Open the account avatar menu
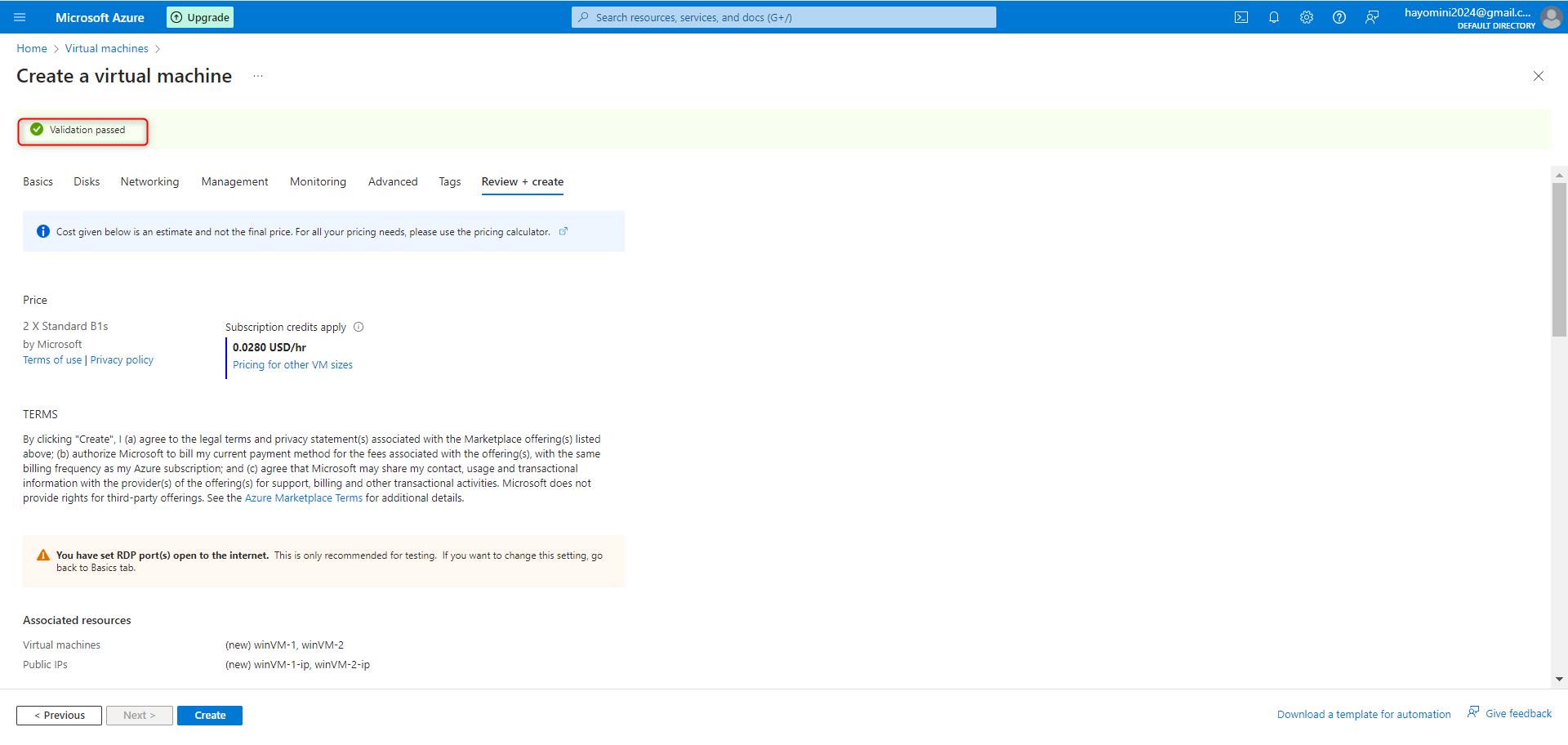Viewport: 1568px width, 745px height. [x=1551, y=17]
